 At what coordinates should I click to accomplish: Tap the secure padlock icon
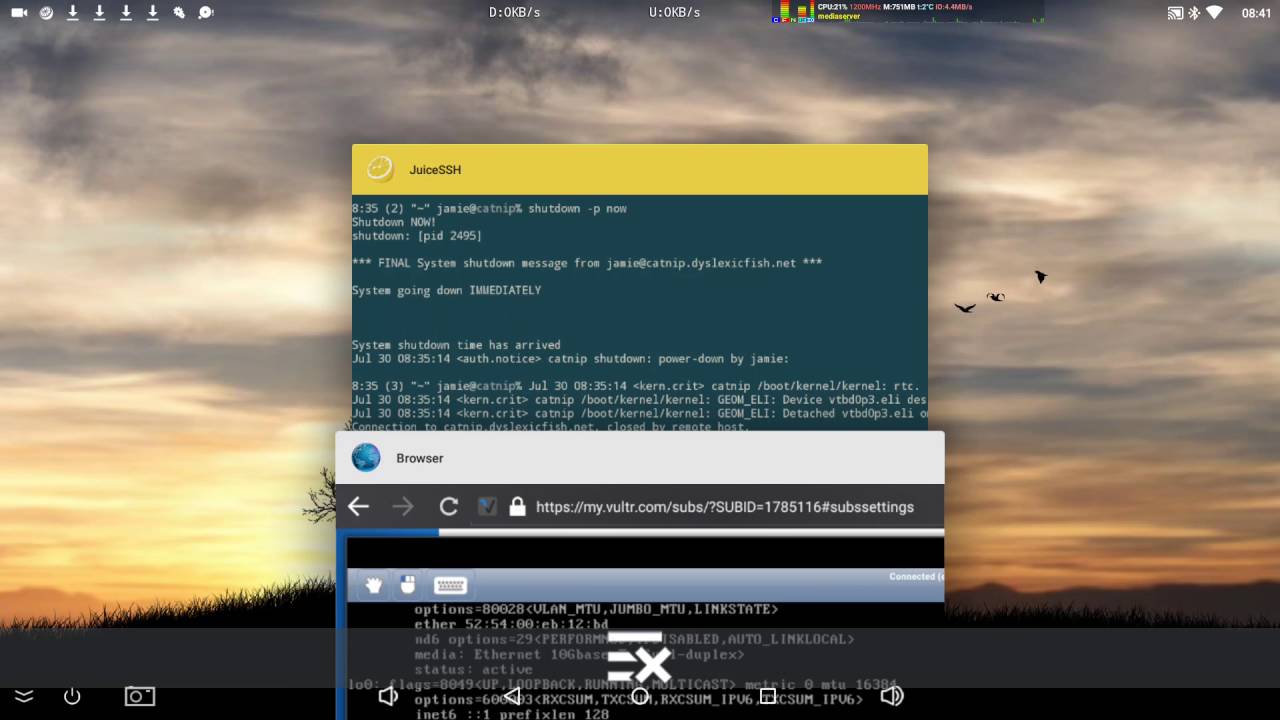(x=517, y=507)
